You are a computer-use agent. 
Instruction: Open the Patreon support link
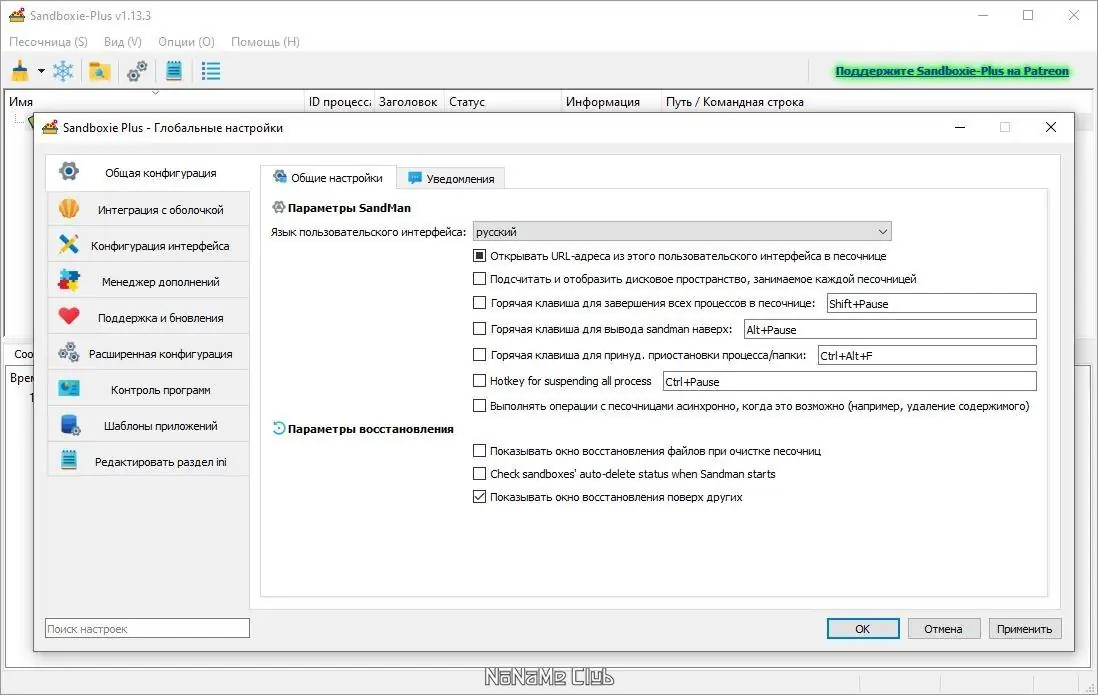click(952, 71)
